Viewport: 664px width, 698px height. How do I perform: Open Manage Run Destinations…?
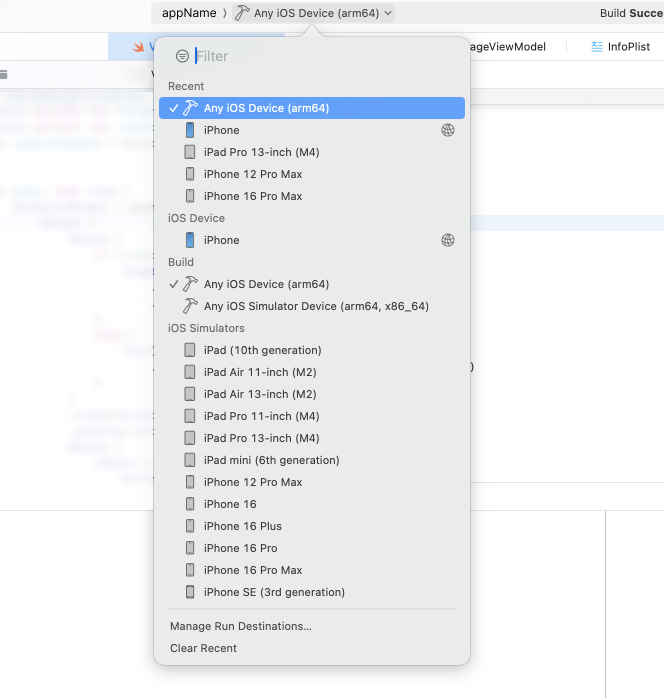(241, 626)
